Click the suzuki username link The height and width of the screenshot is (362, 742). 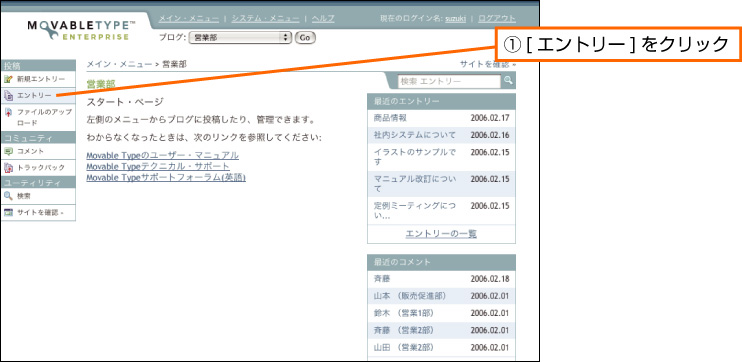[455, 19]
